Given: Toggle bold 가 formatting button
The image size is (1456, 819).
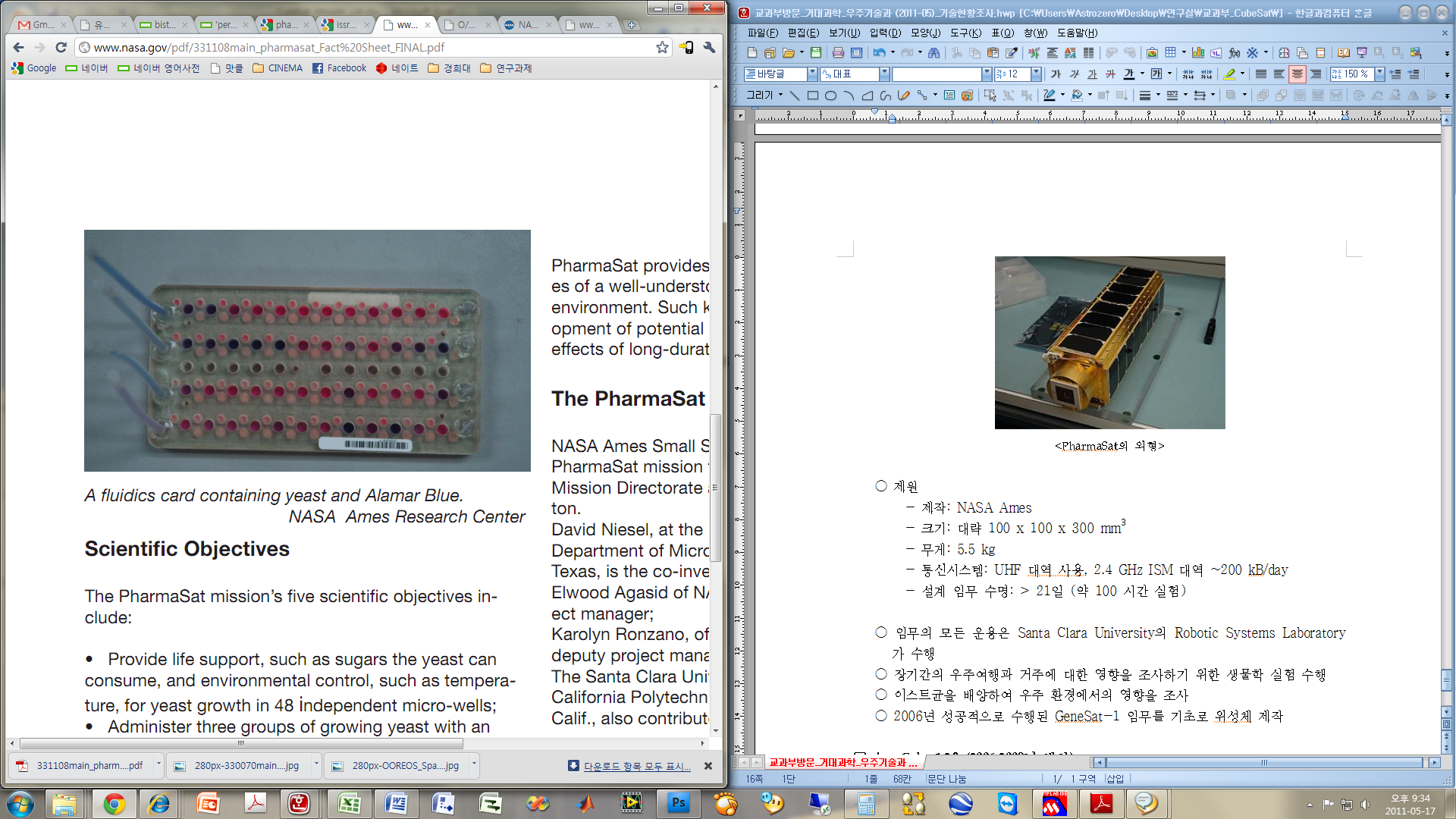Looking at the screenshot, I should [x=1056, y=74].
